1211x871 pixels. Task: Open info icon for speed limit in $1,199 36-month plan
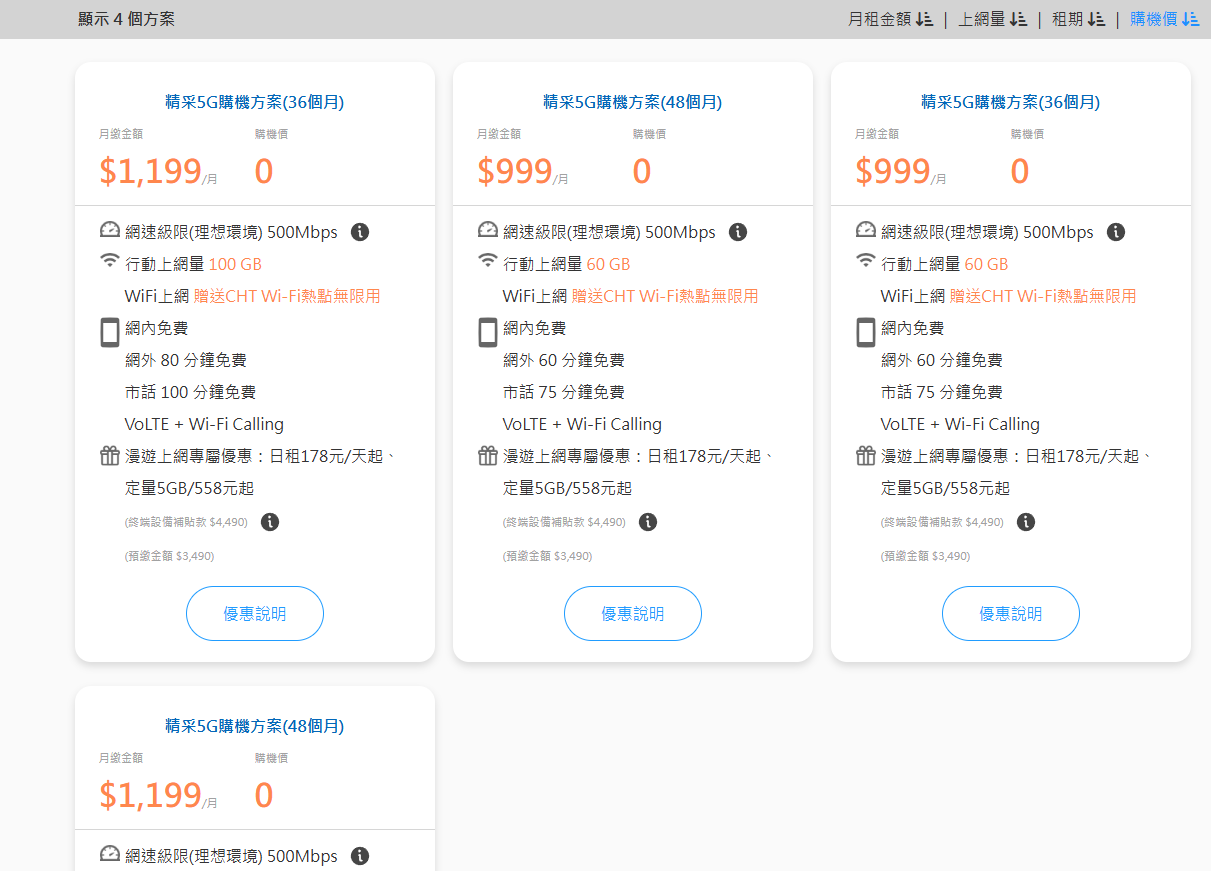[x=360, y=232]
